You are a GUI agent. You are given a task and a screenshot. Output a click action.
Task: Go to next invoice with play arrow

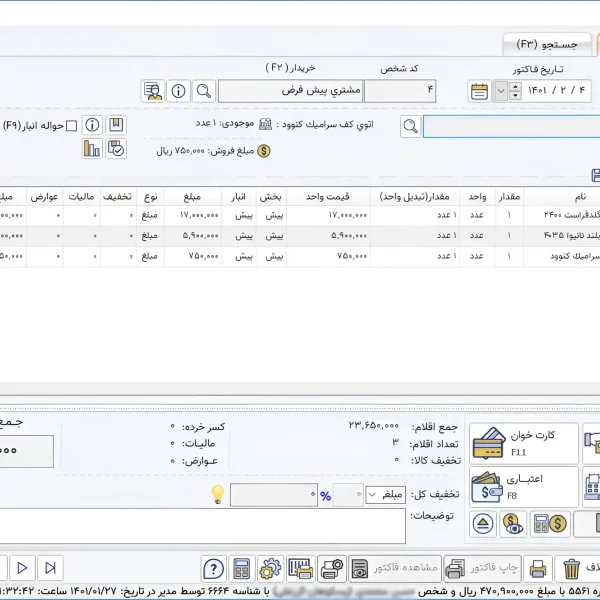[22, 568]
